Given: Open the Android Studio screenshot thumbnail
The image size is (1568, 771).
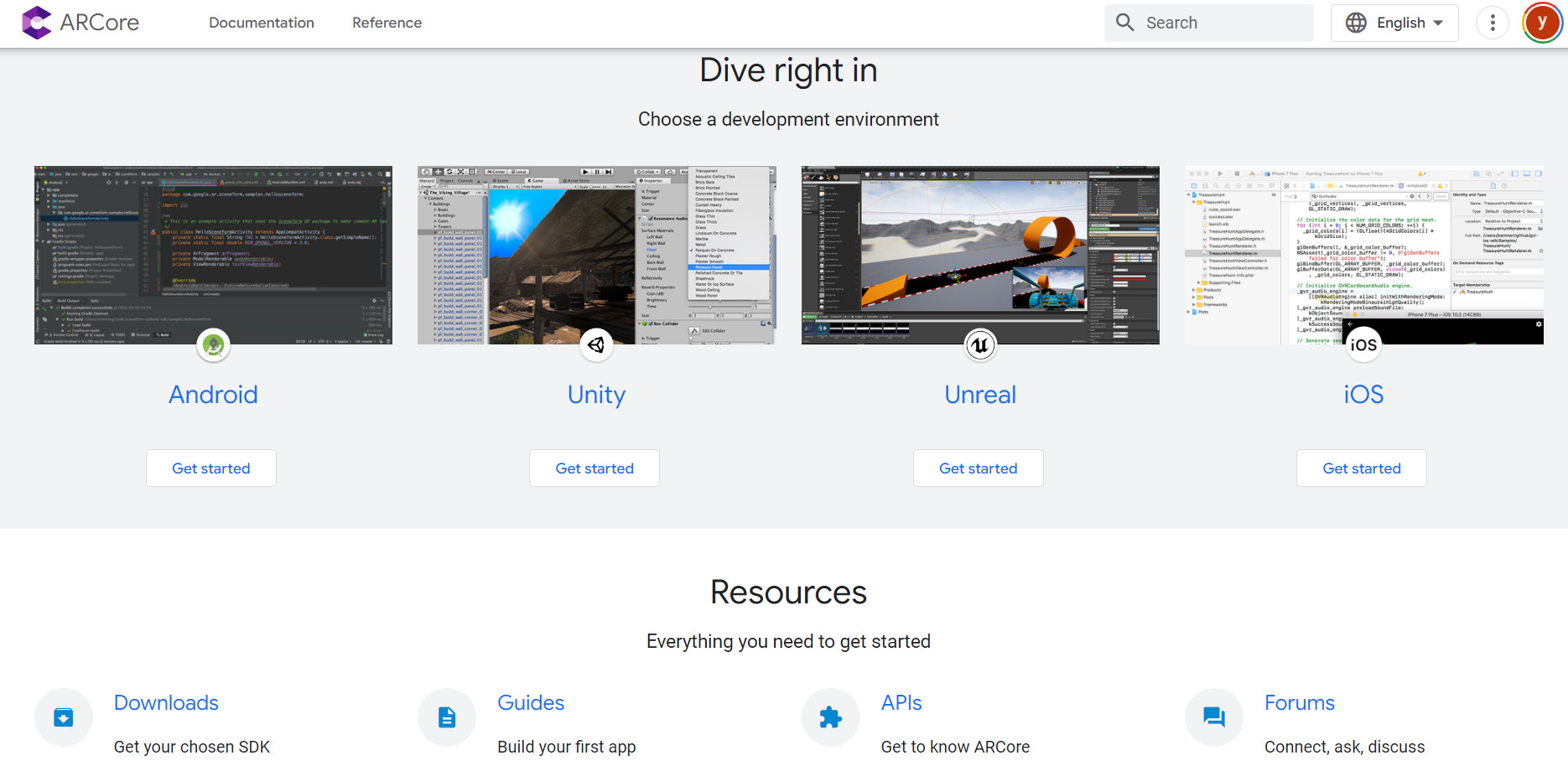Looking at the screenshot, I should pos(213,255).
